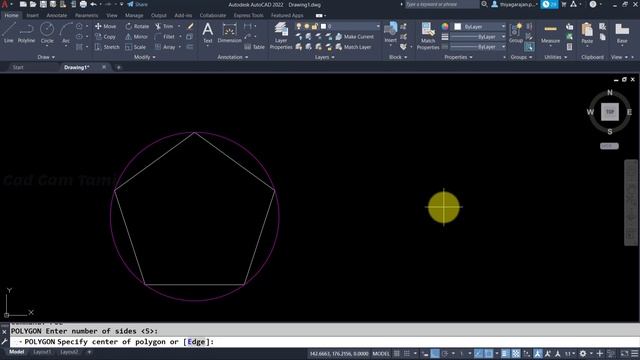The height and width of the screenshot is (360, 640).
Task: Click the Share button
Action: pos(138,4)
